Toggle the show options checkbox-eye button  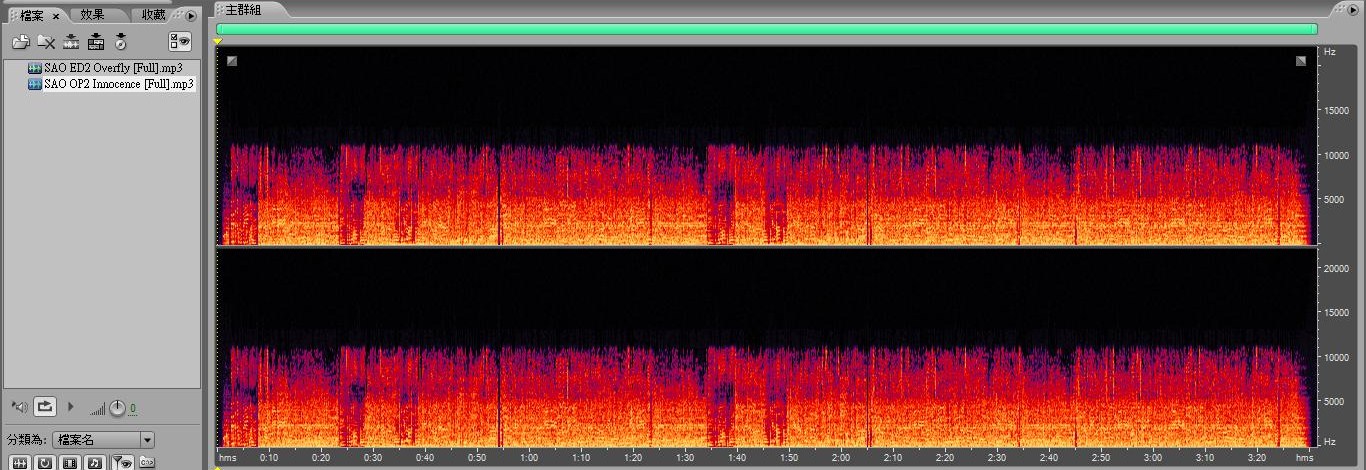(x=180, y=42)
